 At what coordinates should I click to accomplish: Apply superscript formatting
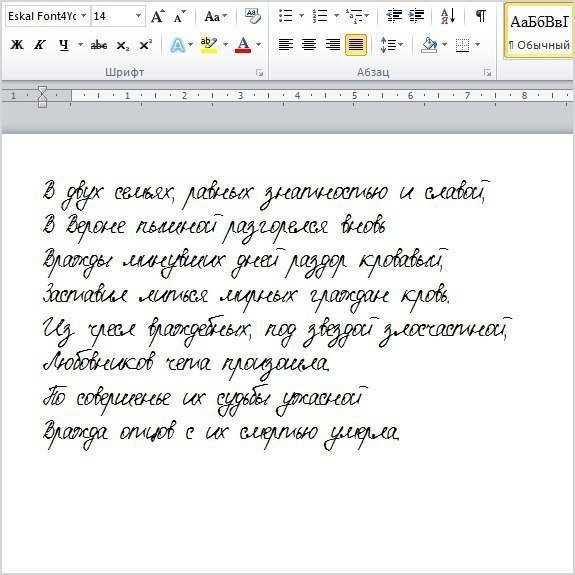(146, 45)
